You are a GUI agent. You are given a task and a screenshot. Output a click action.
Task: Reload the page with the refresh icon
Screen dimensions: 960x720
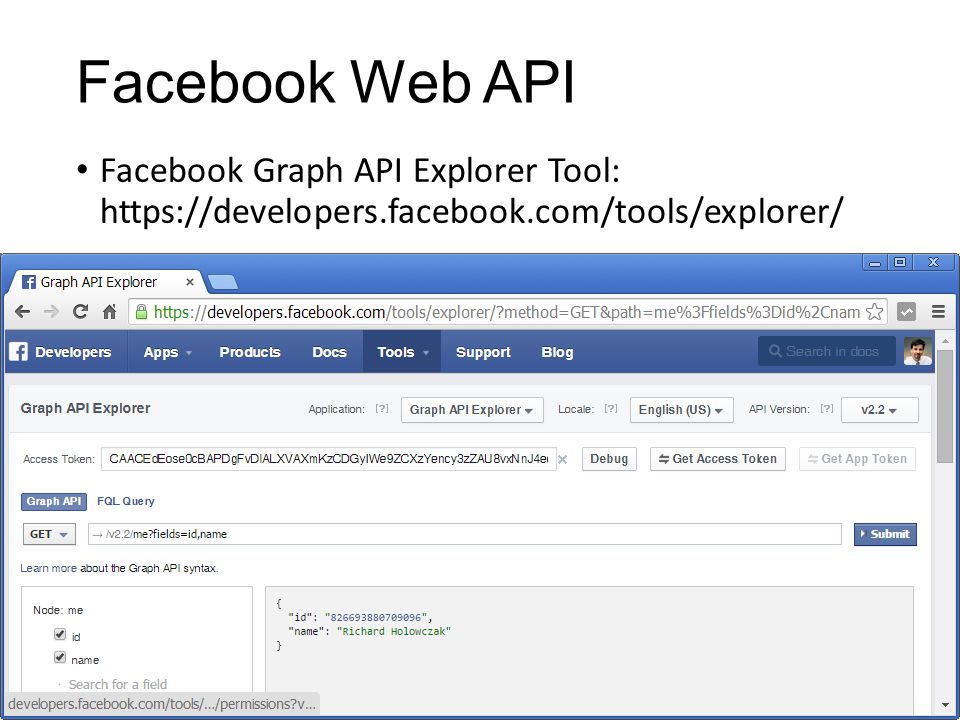click(x=80, y=312)
